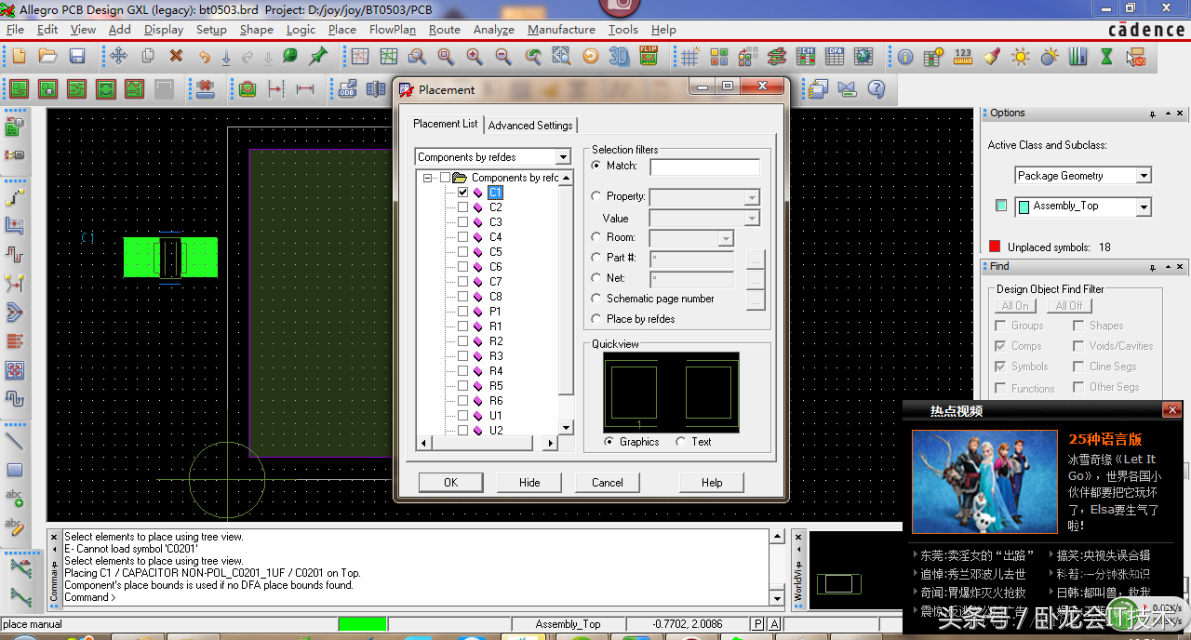Click the green pushpin icon
This screenshot has height=640, width=1191.
318,56
